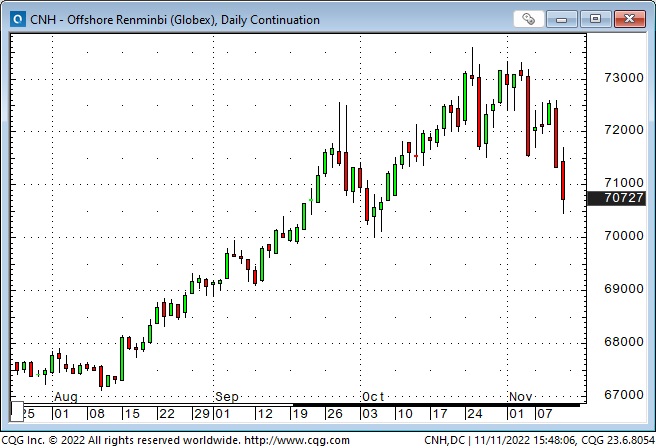Click the date label 17 on time axis
This screenshot has height=448, width=656.
(440, 414)
